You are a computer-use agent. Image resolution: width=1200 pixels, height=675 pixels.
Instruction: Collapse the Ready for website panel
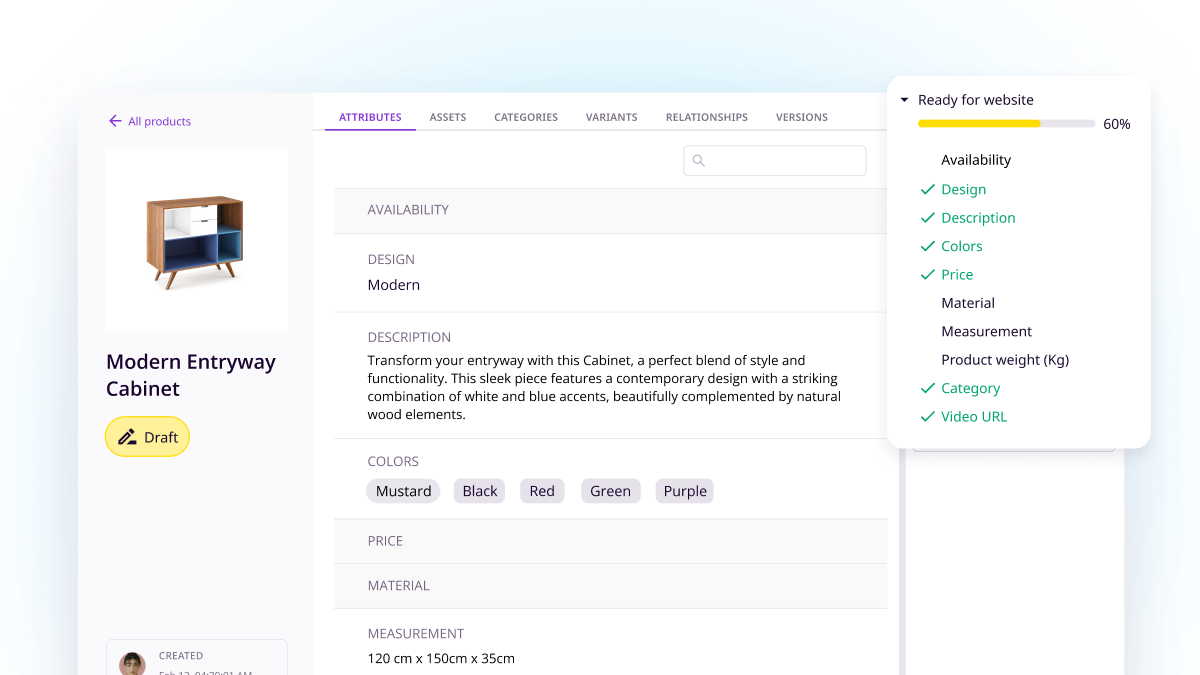904,99
